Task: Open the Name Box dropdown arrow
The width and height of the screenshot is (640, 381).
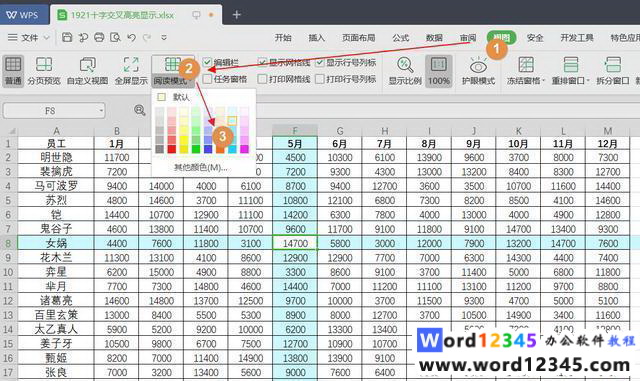Action: click(x=101, y=110)
